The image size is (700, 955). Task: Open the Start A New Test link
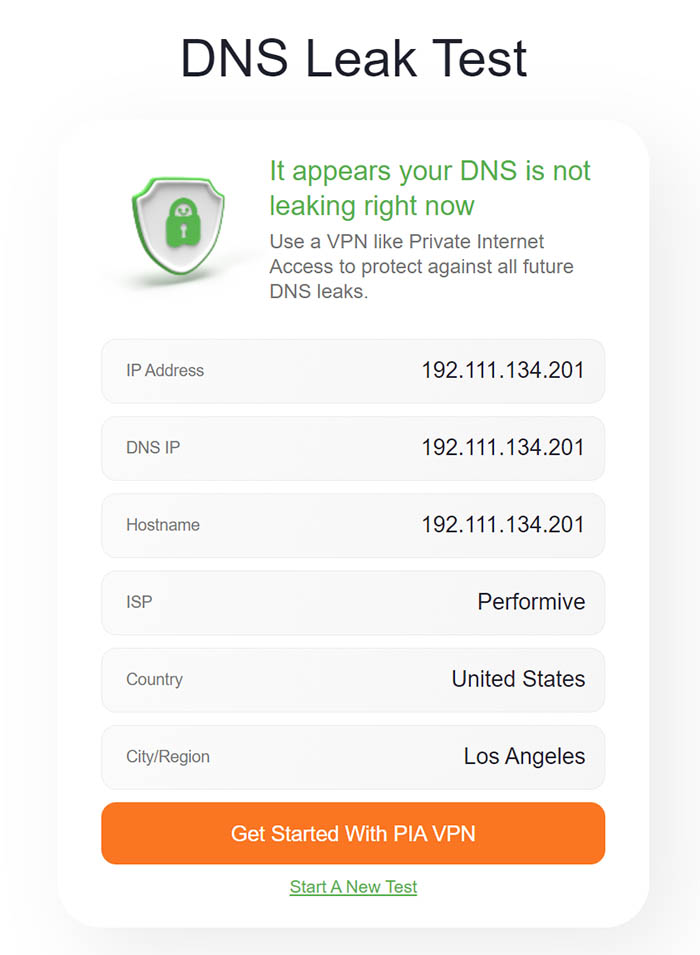pyautogui.click(x=353, y=887)
